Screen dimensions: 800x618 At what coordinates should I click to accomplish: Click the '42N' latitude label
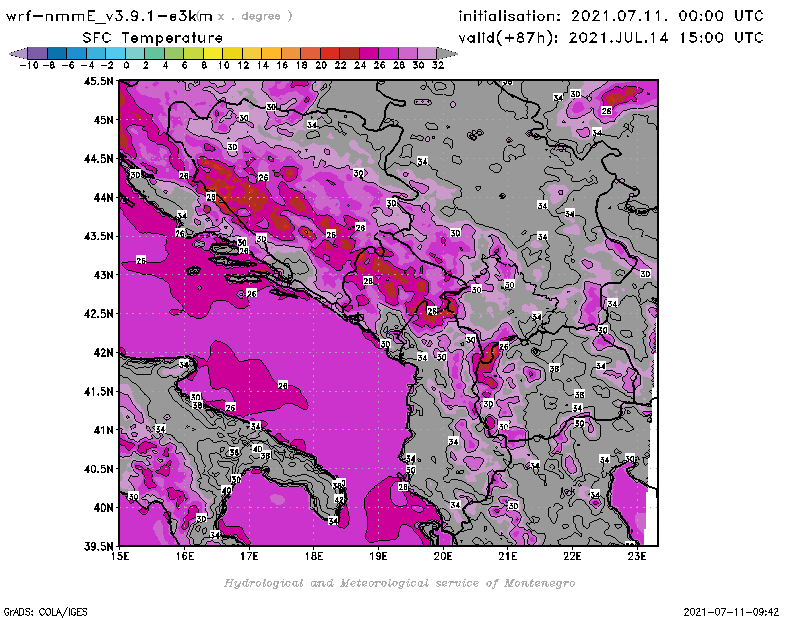click(103, 353)
